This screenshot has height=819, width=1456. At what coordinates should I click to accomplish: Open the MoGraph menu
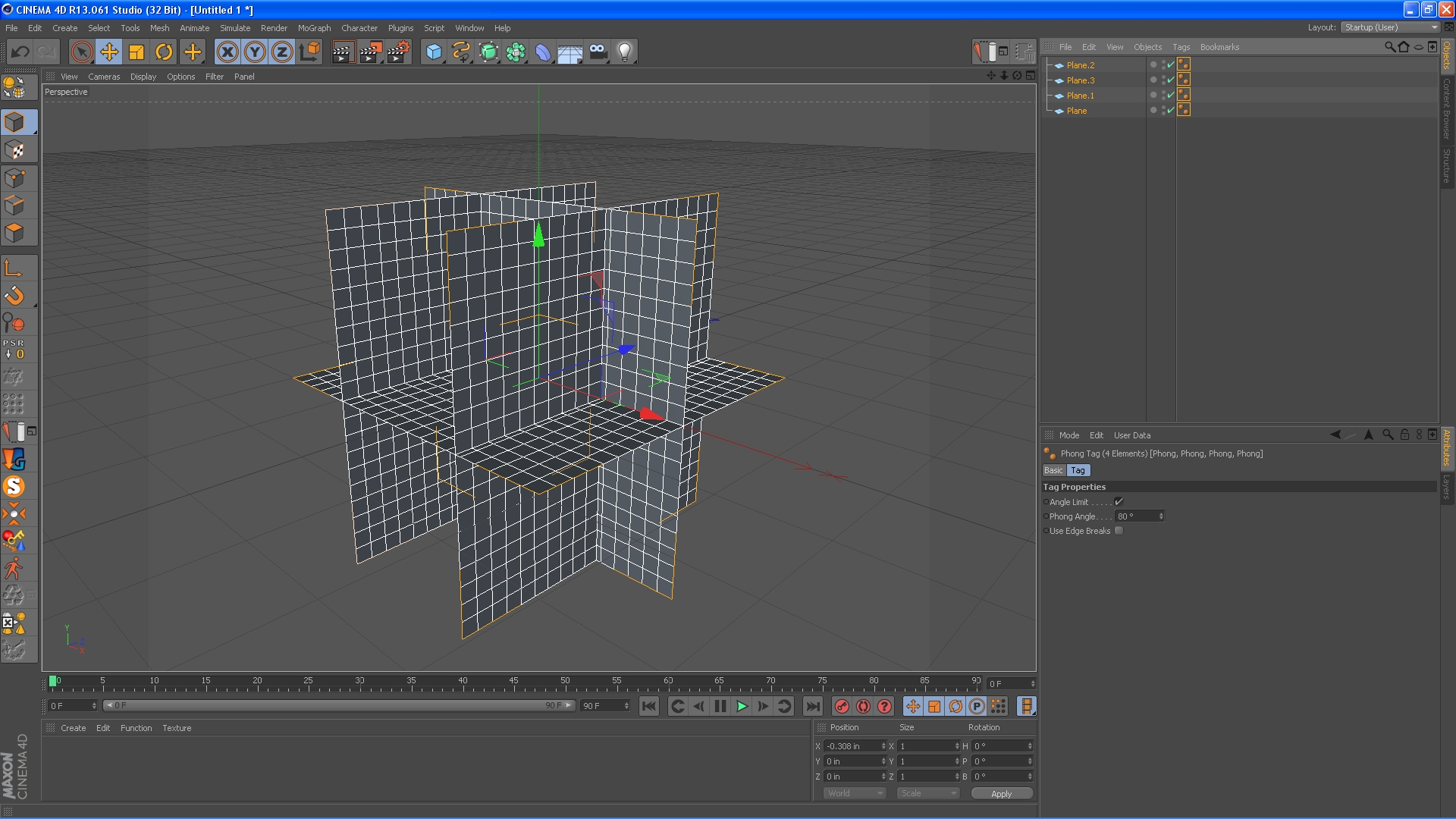point(314,28)
